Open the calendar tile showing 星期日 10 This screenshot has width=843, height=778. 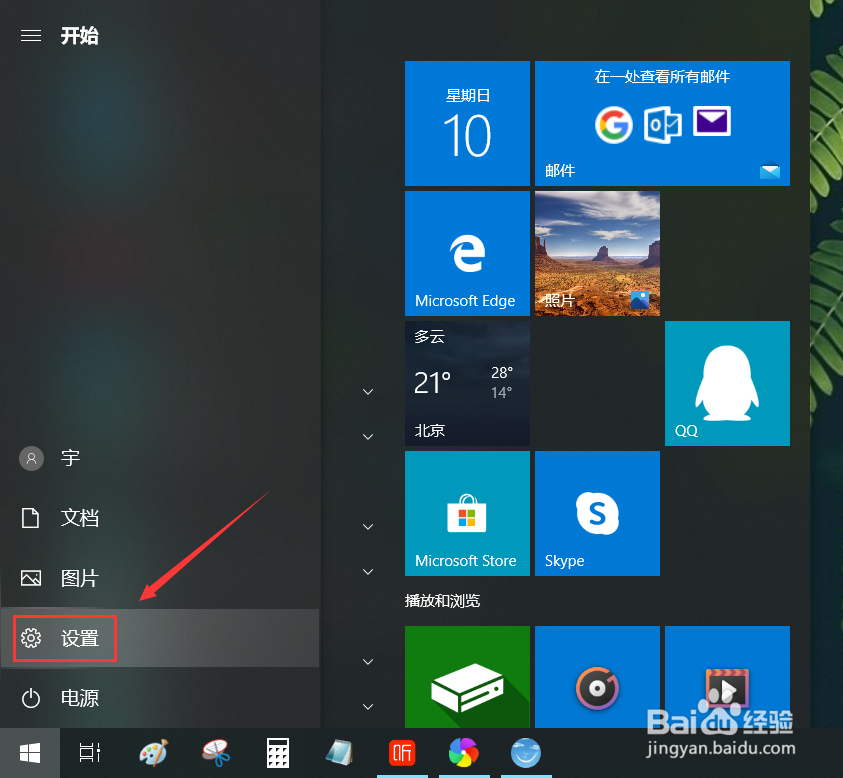coord(467,123)
